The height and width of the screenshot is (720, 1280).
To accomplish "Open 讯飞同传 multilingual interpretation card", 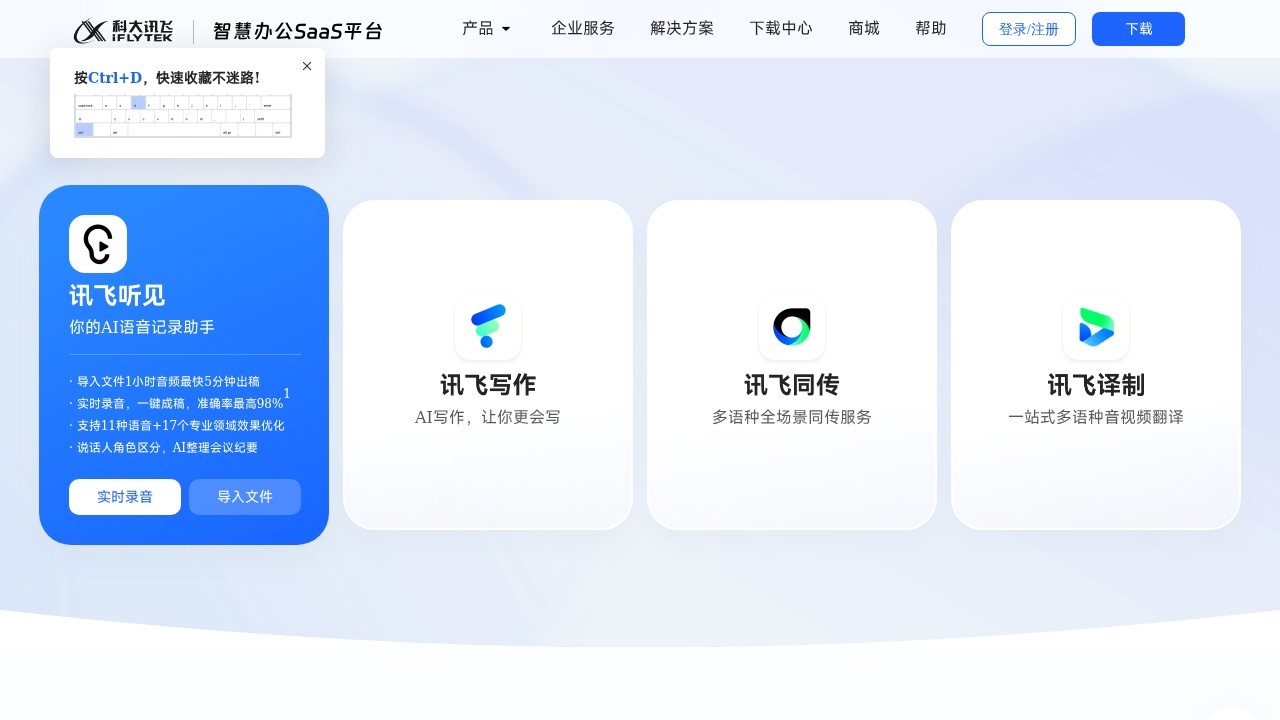I will [791, 364].
